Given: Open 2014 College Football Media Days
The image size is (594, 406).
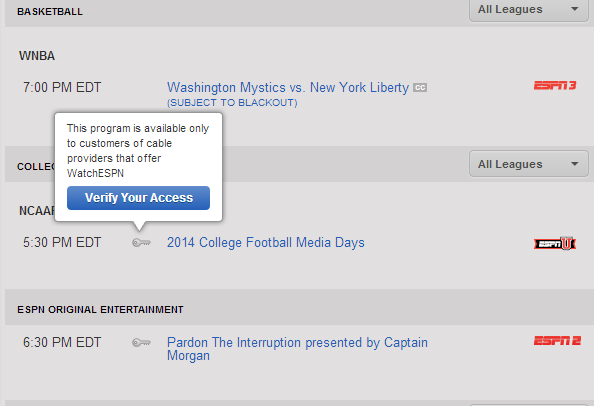Looking at the screenshot, I should 266,242.
